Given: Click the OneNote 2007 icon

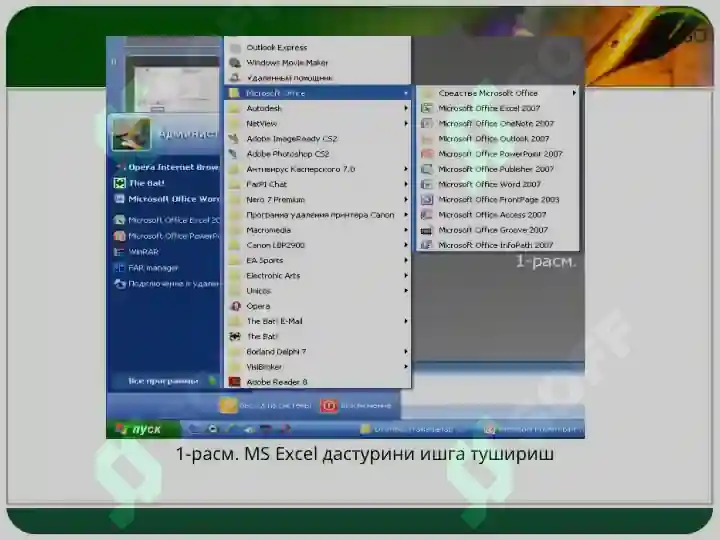Looking at the screenshot, I should (x=427, y=124).
